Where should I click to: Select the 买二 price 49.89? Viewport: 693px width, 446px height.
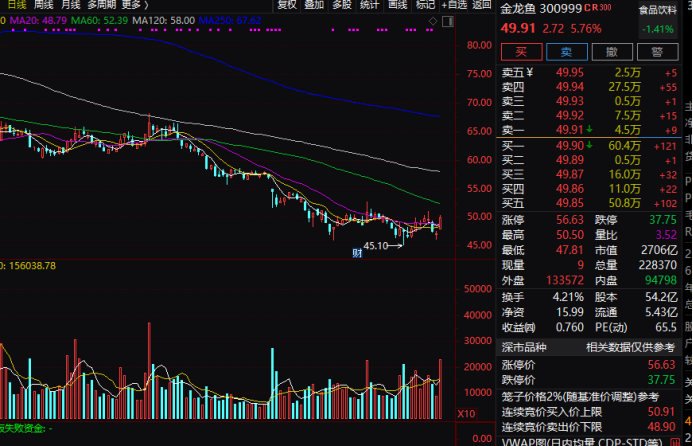(570, 160)
